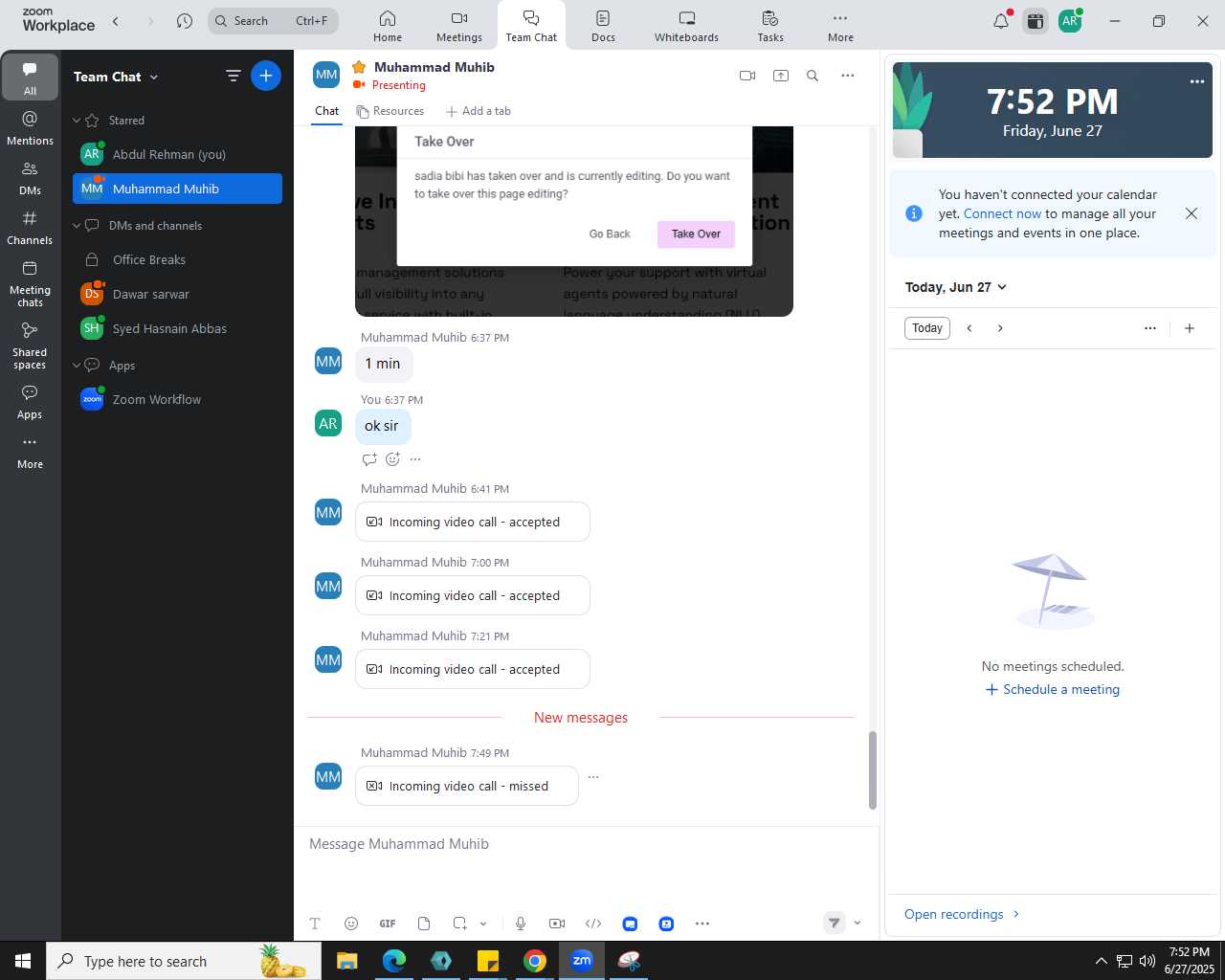Go to previous calendar day

[x=969, y=328]
